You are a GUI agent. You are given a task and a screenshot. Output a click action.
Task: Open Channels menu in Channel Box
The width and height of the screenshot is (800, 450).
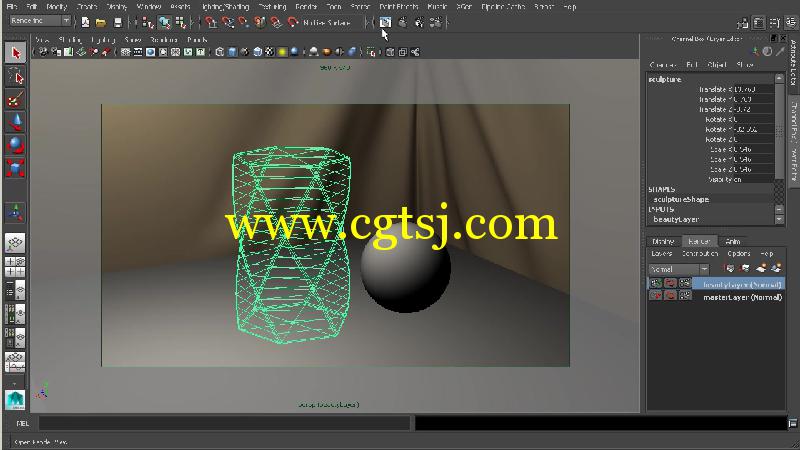click(662, 65)
